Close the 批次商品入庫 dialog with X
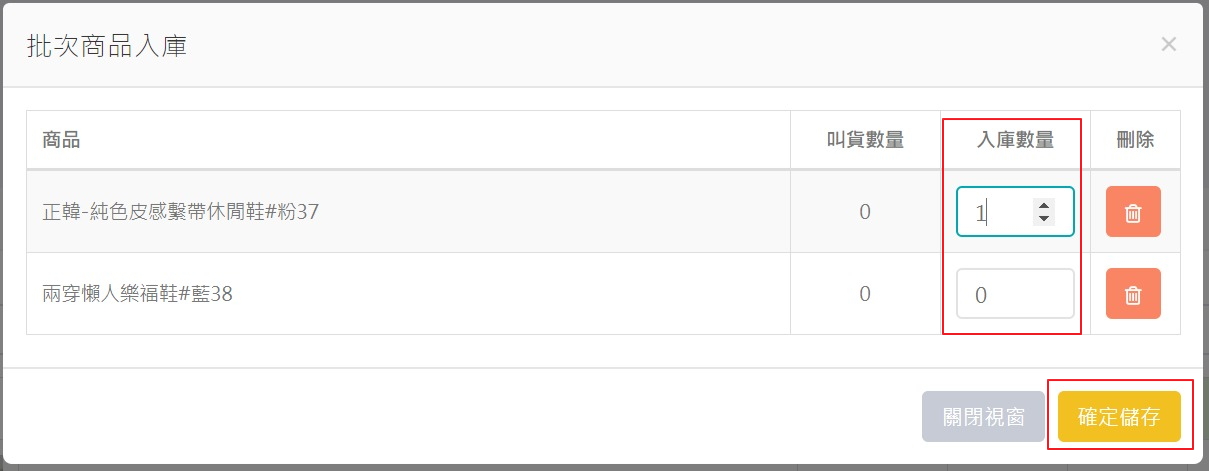This screenshot has width=1209, height=471. pyautogui.click(x=1168, y=44)
